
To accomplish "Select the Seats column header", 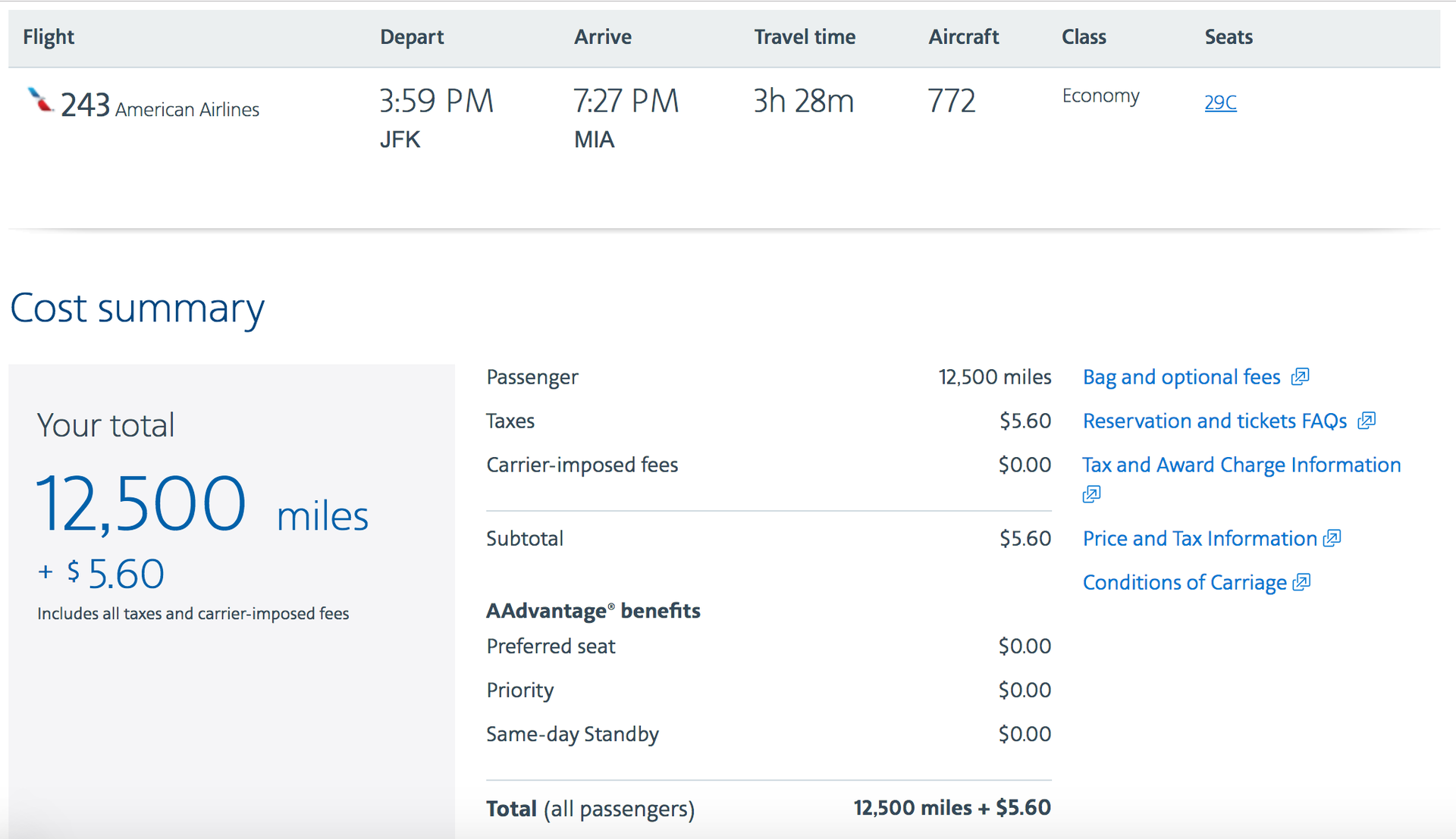I will [x=1228, y=36].
